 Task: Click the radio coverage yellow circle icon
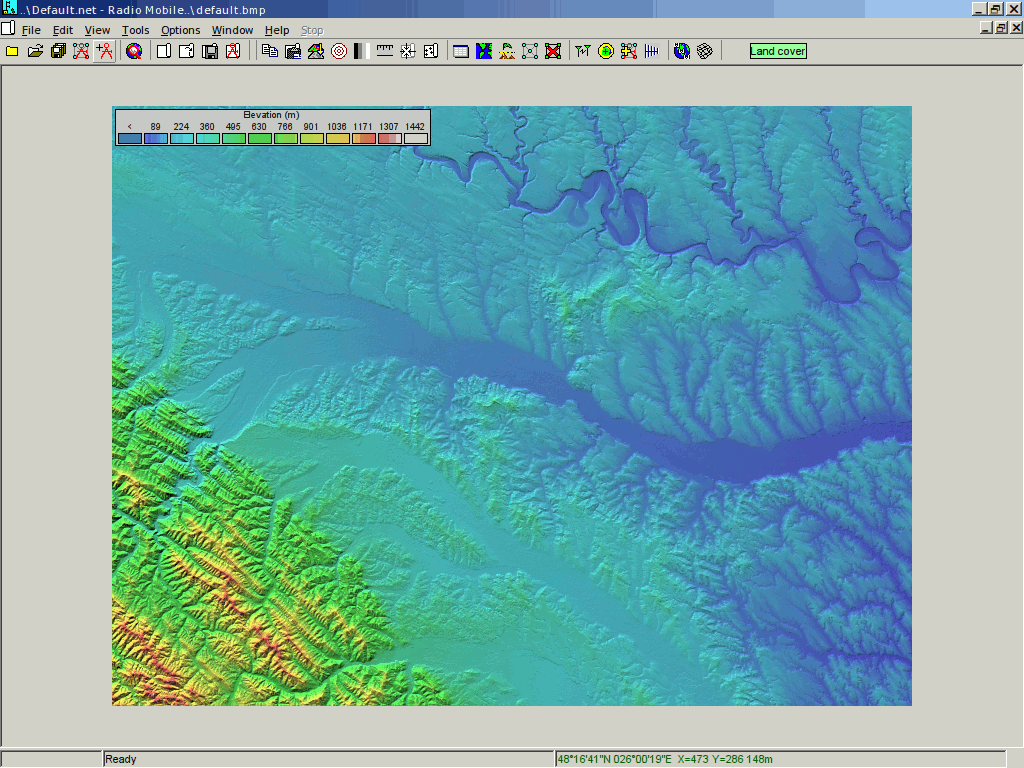coord(606,51)
